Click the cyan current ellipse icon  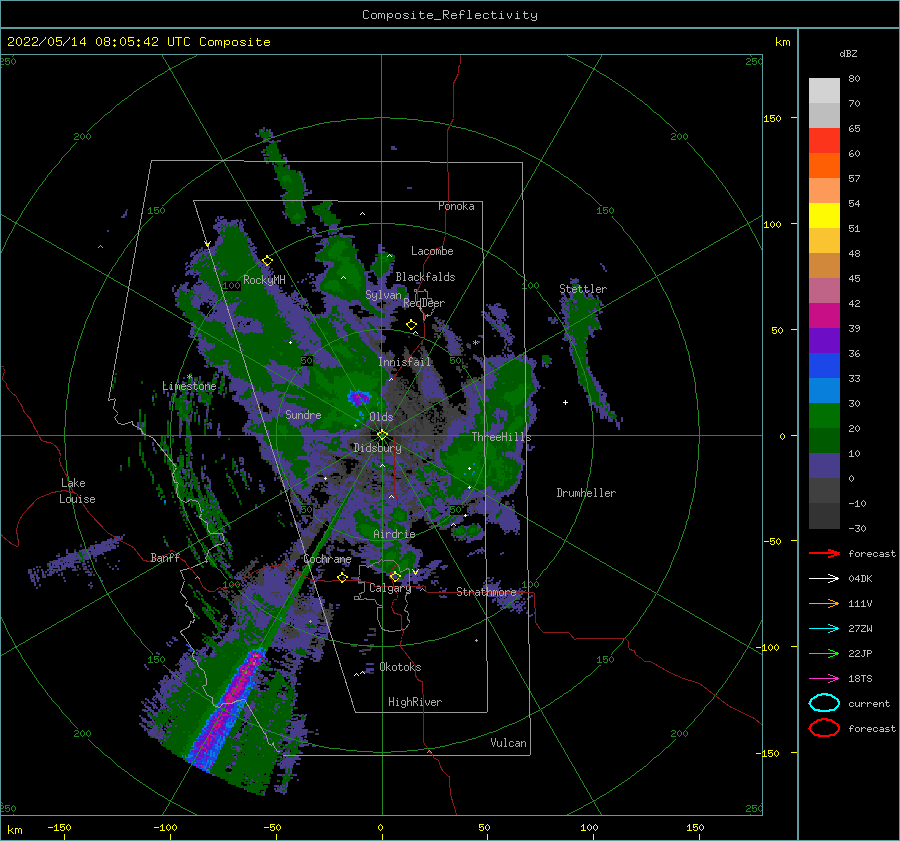824,703
